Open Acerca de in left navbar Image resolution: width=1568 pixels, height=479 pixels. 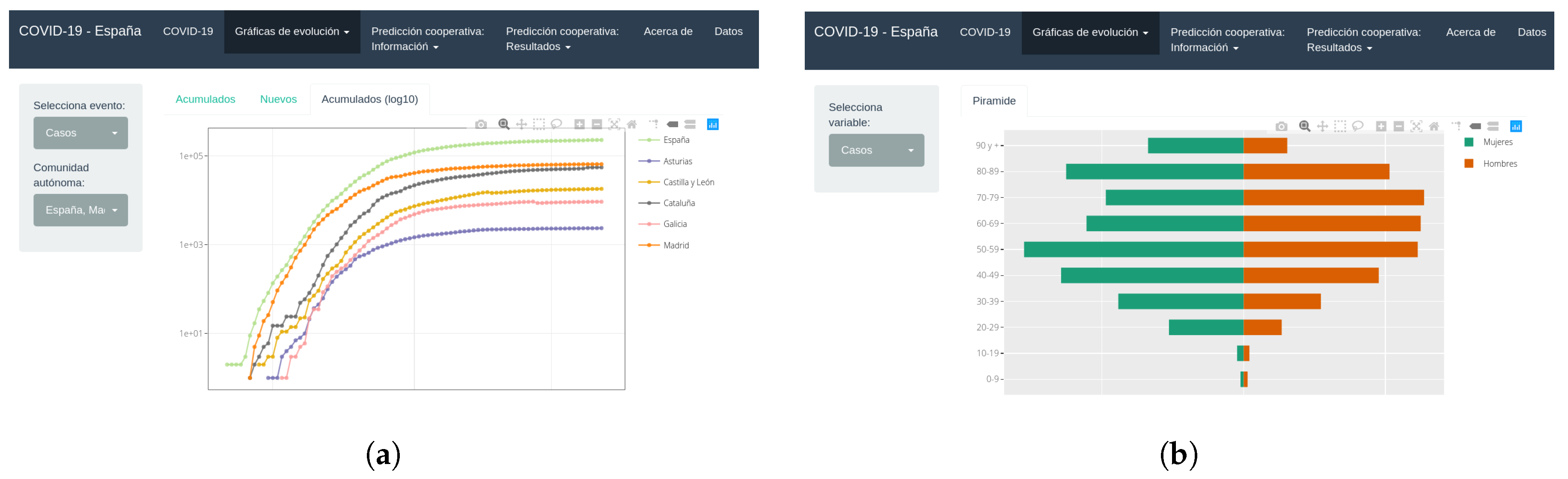(x=667, y=31)
